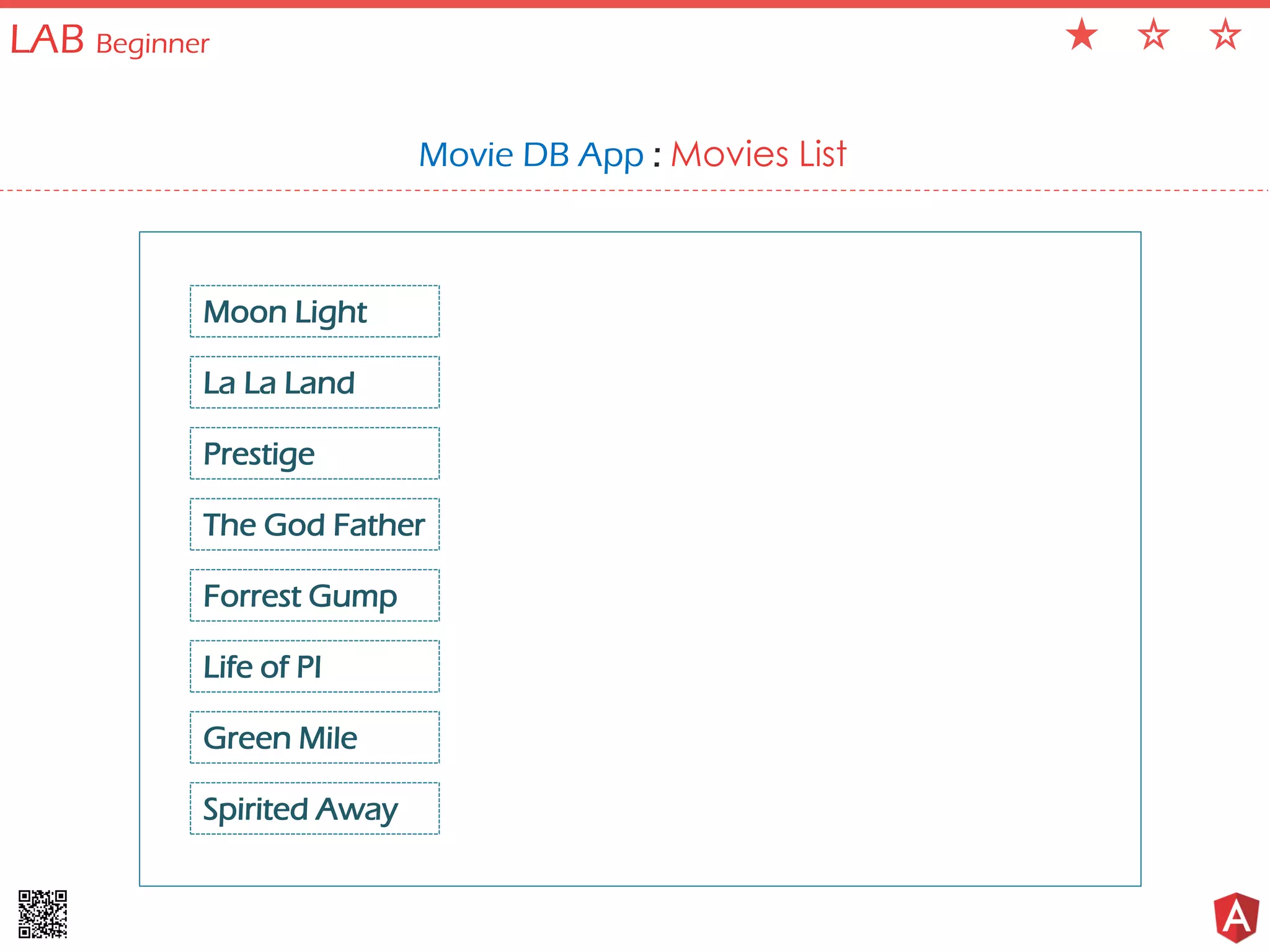Click the QR code image
This screenshot has height=952, width=1270.
click(x=43, y=914)
